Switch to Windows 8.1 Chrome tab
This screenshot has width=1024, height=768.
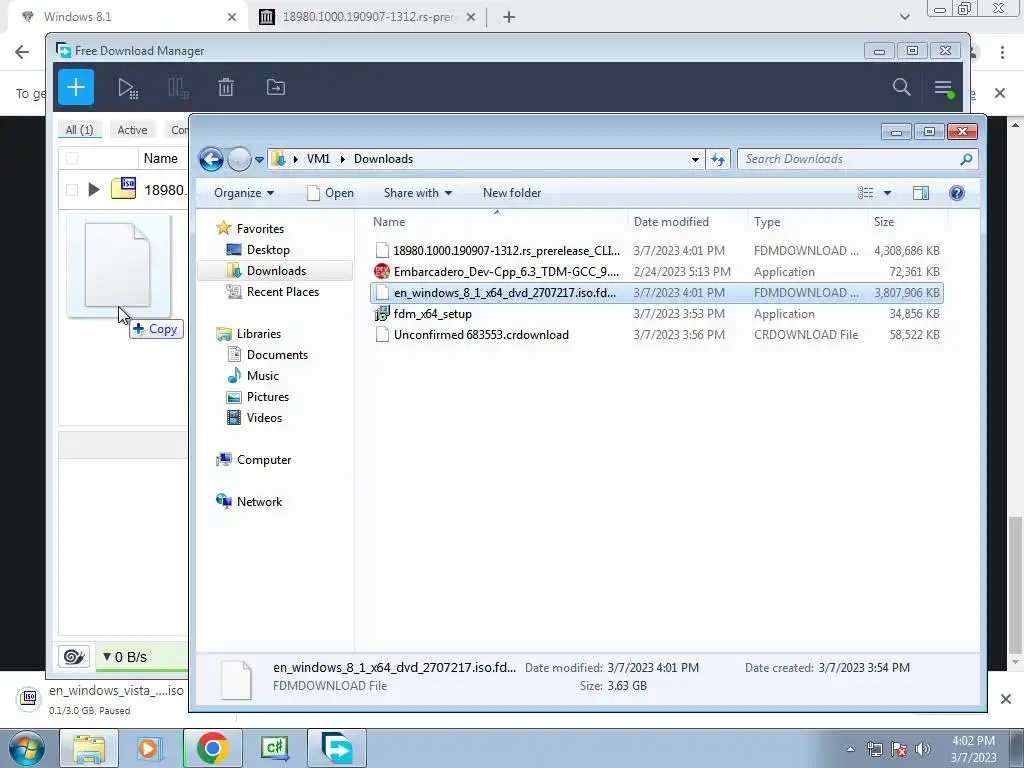pos(128,17)
